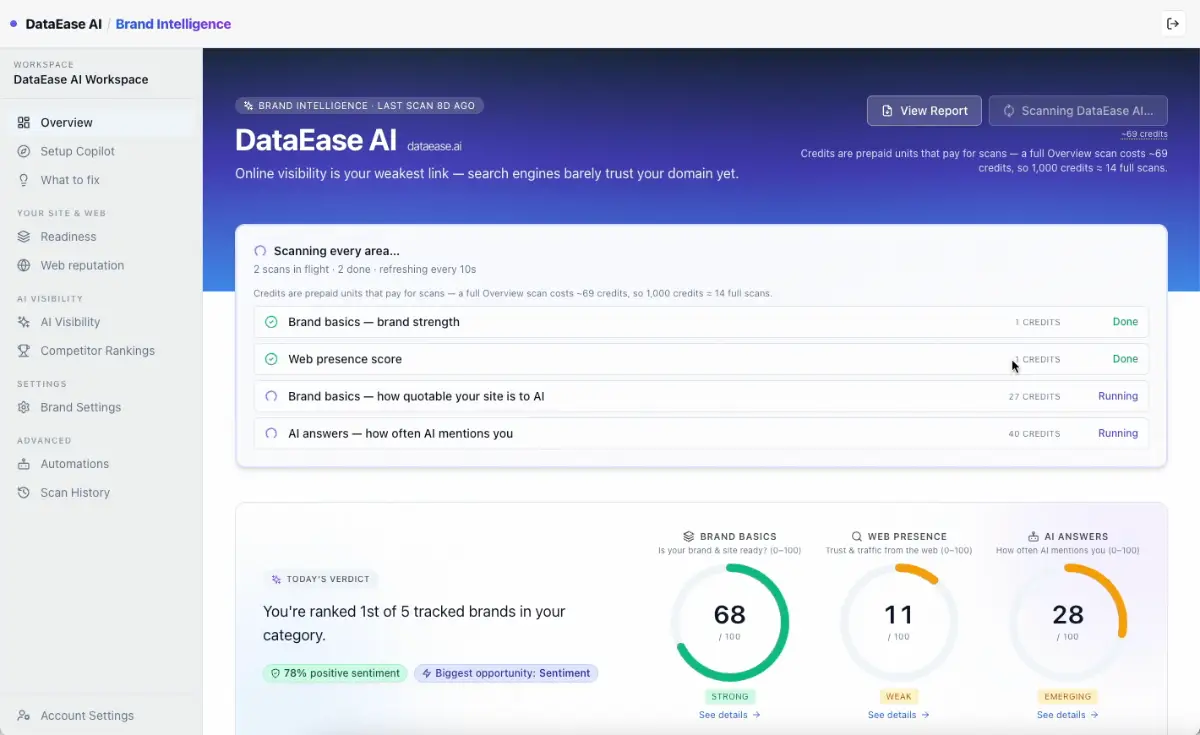Click the green check icon for Brand basics — brand strength
The width and height of the screenshot is (1200, 735).
point(271,322)
